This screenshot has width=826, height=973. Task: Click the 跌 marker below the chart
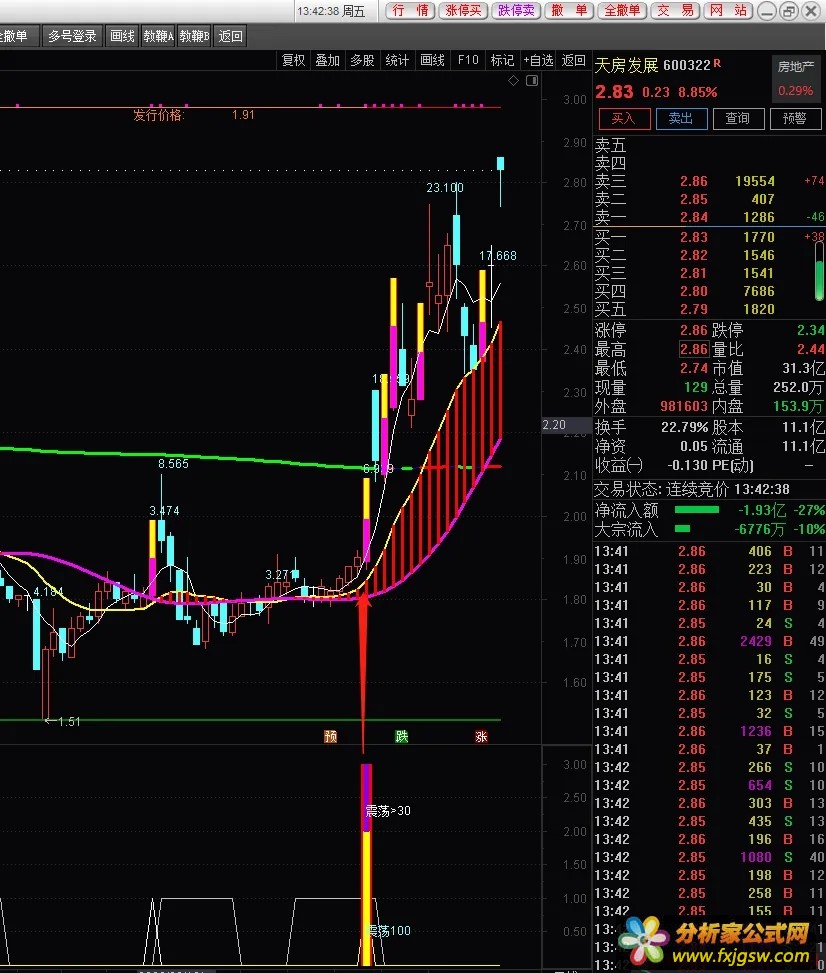[x=402, y=737]
